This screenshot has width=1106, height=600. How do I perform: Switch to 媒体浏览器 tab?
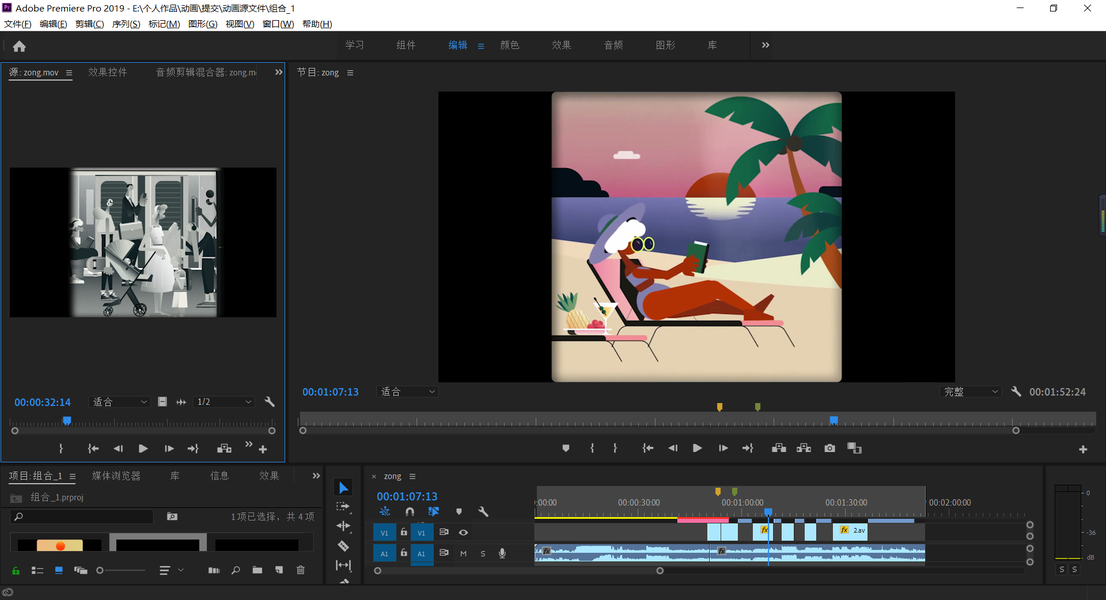pyautogui.click(x=116, y=476)
